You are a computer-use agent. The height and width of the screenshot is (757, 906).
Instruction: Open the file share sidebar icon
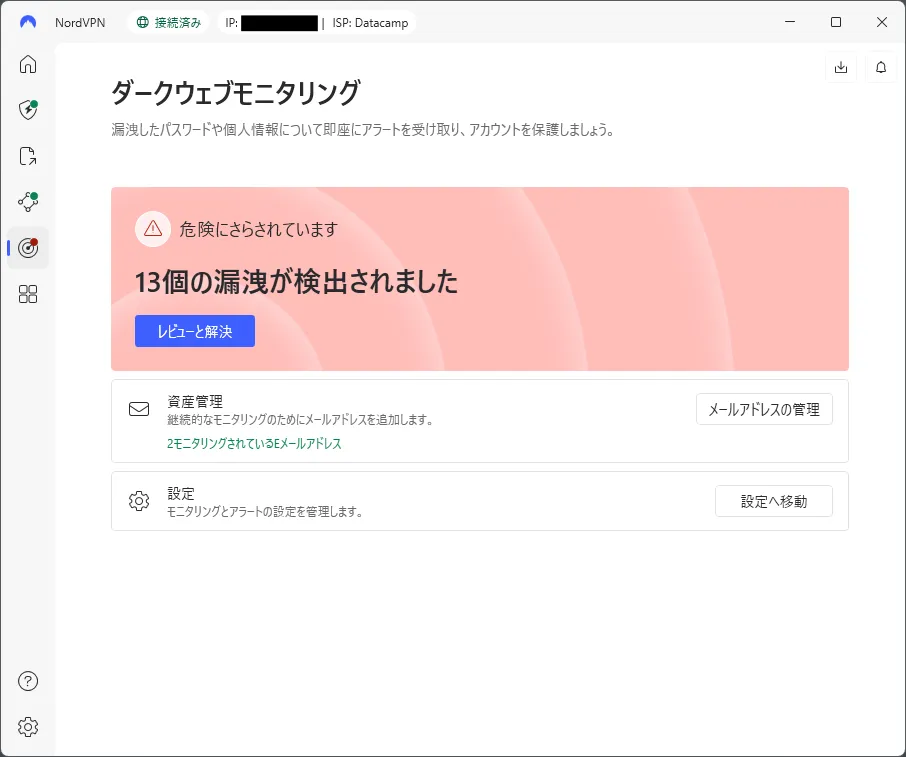tap(28, 156)
